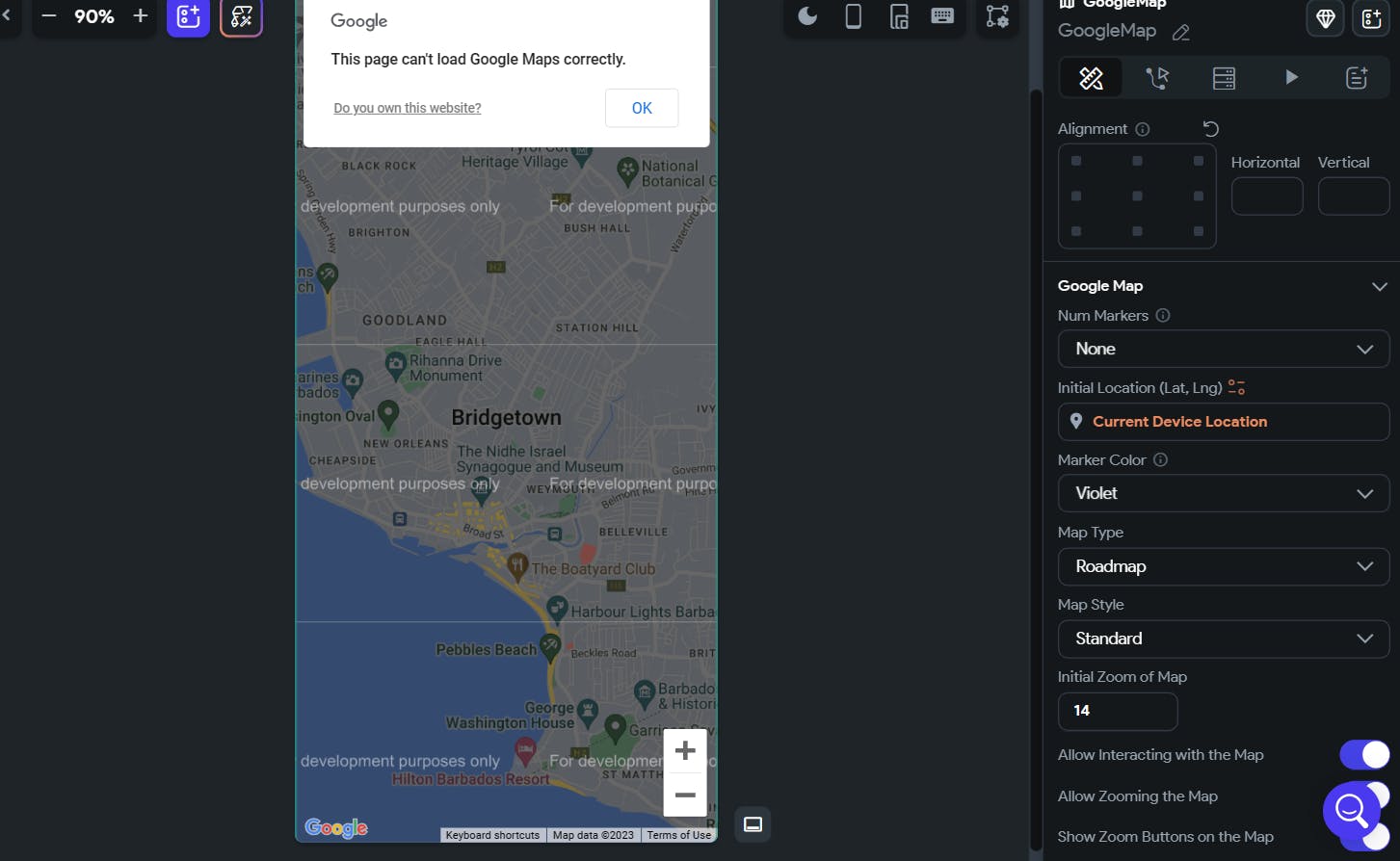Open the Marker Color dropdown showing Violet
Image resolution: width=1400 pixels, height=861 pixels.
click(x=1224, y=493)
